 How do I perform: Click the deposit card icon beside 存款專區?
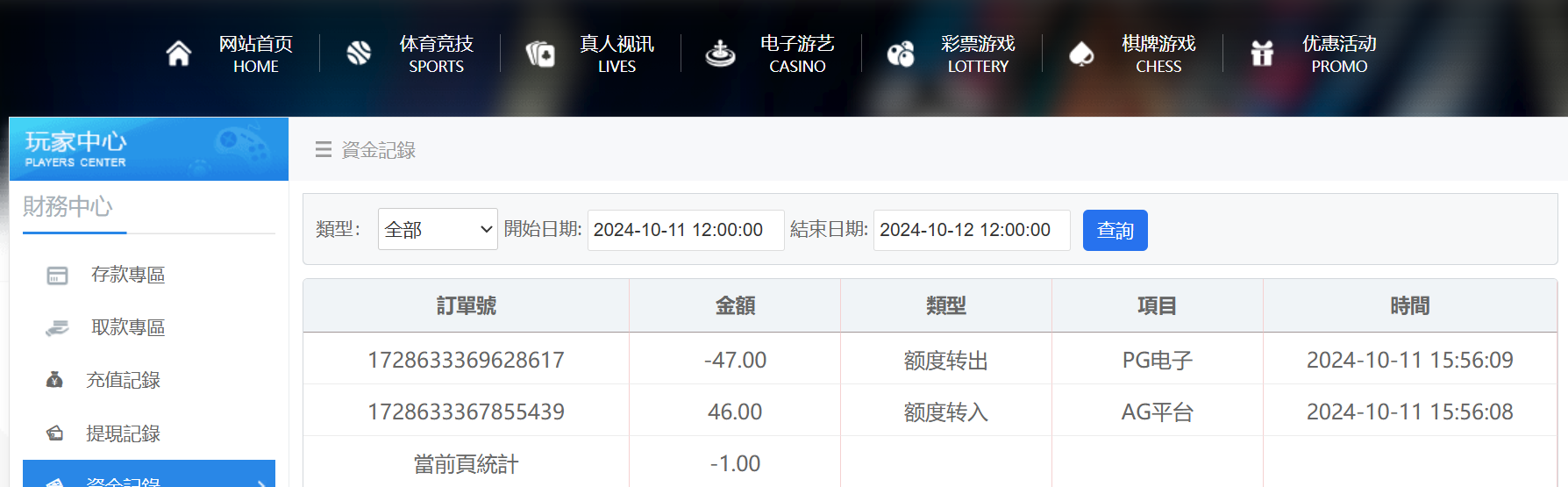pos(57,276)
